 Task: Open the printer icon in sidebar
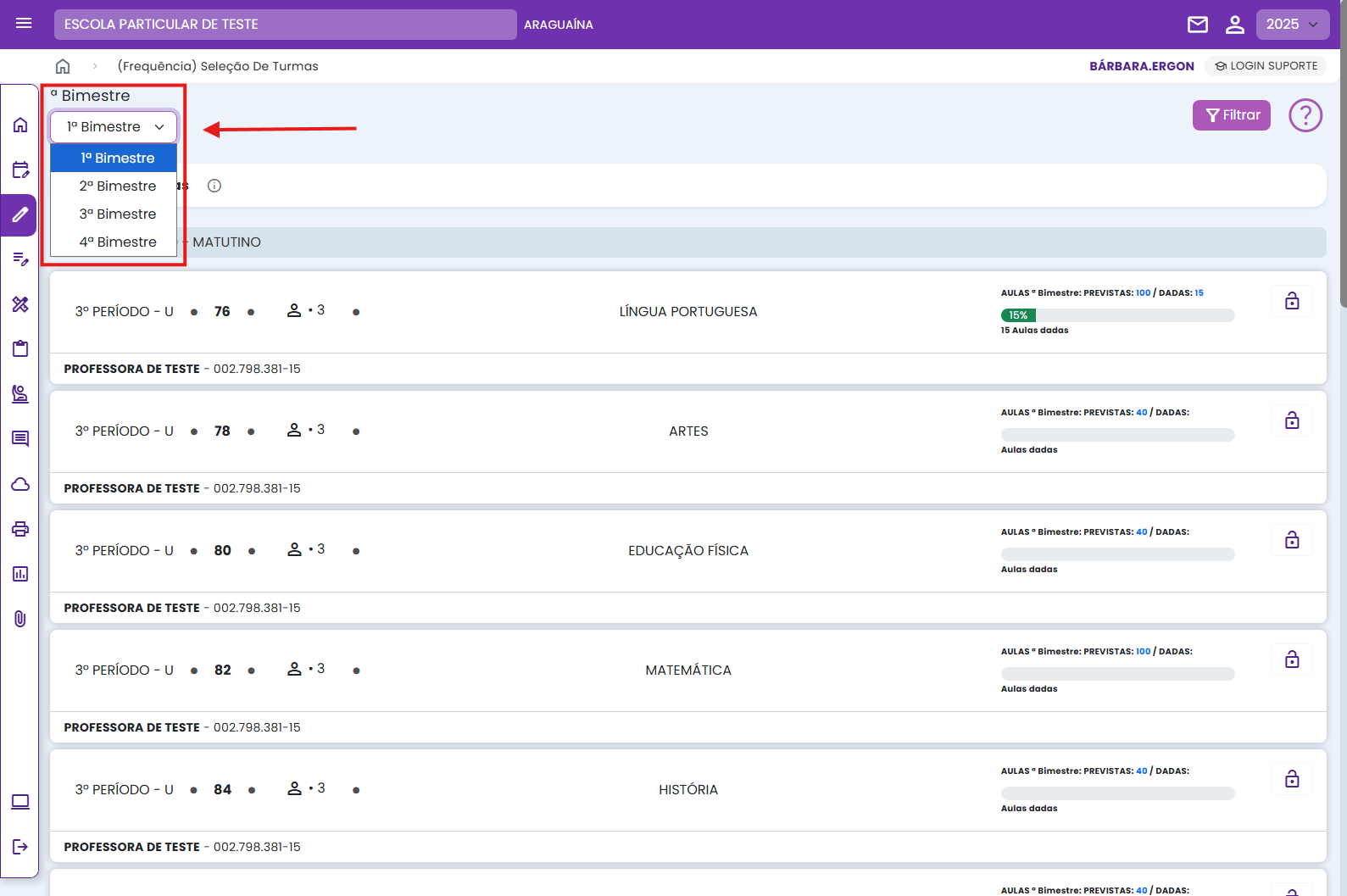tap(20, 529)
